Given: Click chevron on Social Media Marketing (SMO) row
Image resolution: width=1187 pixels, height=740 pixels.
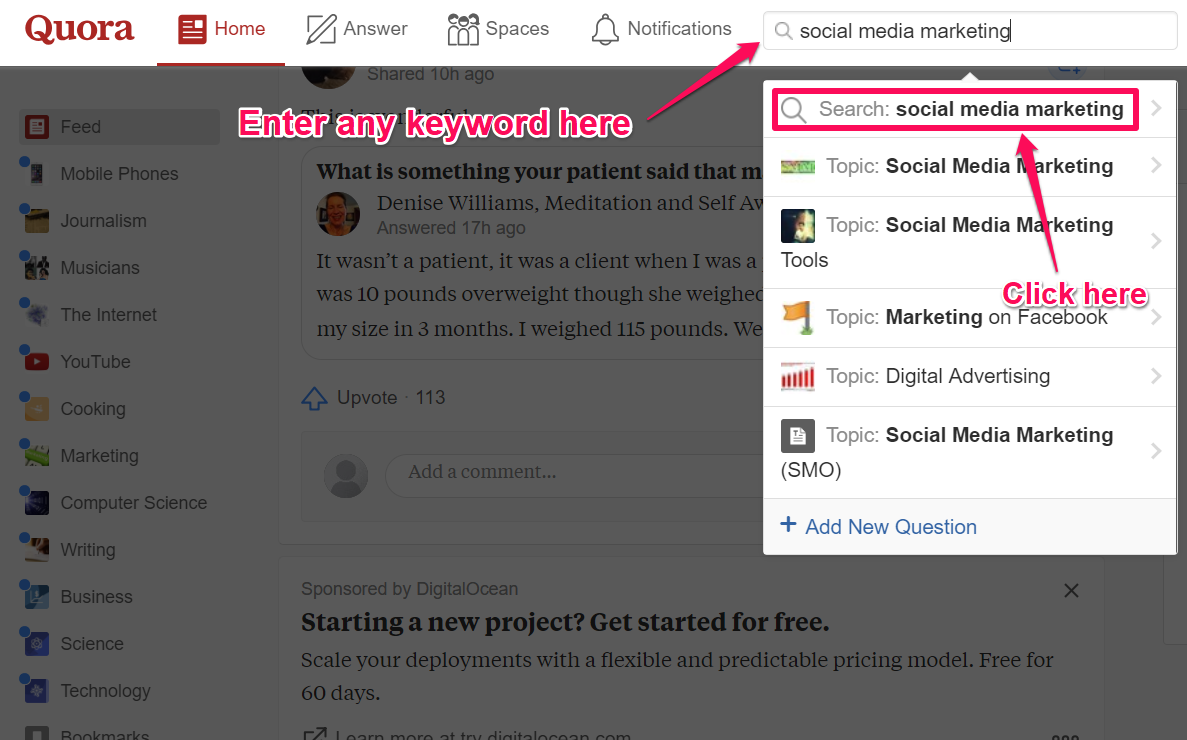Looking at the screenshot, I should point(1156,451).
